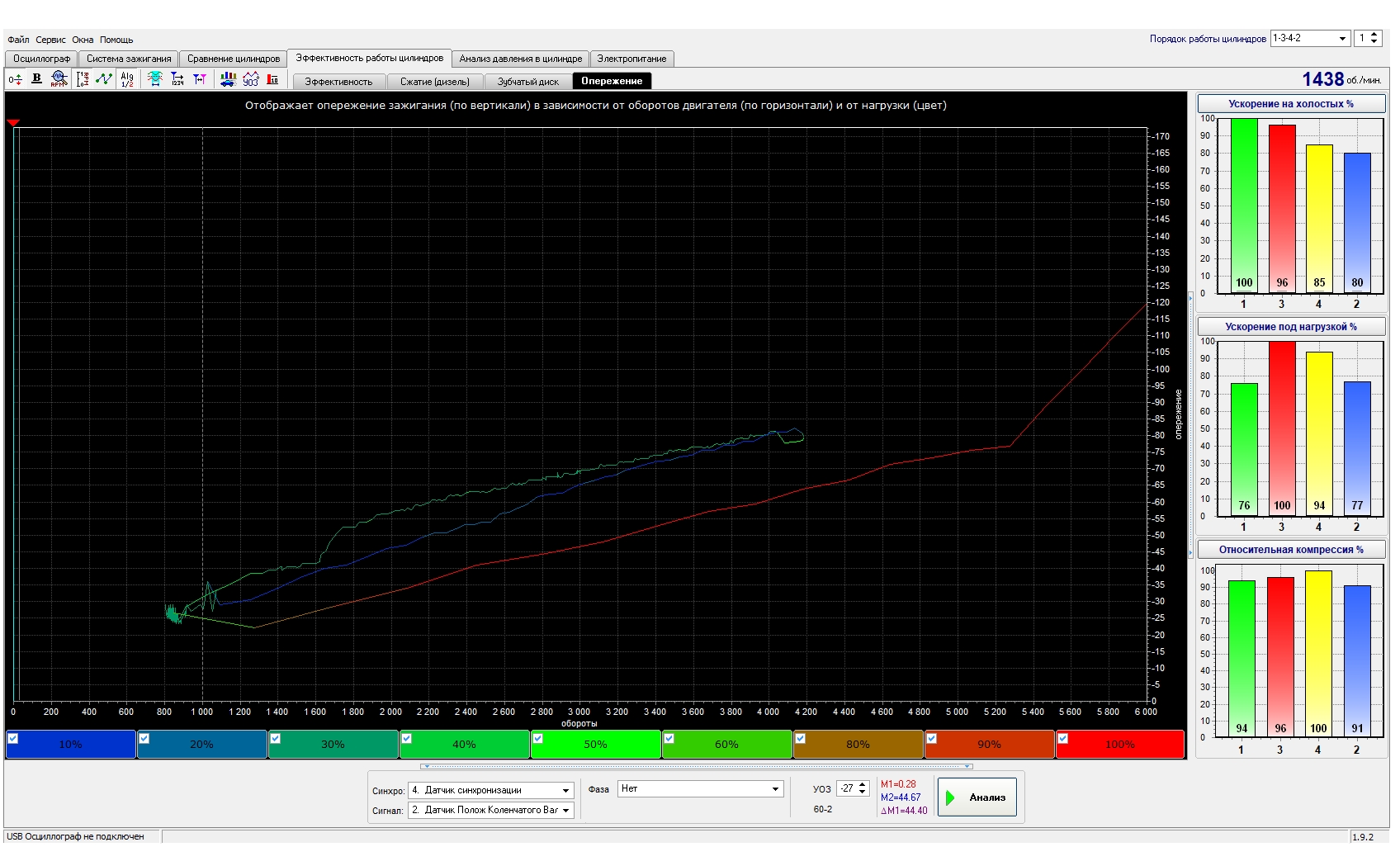Click the cylinder 1 idle acceleration green bar
The image size is (1400, 847).
[1244, 206]
